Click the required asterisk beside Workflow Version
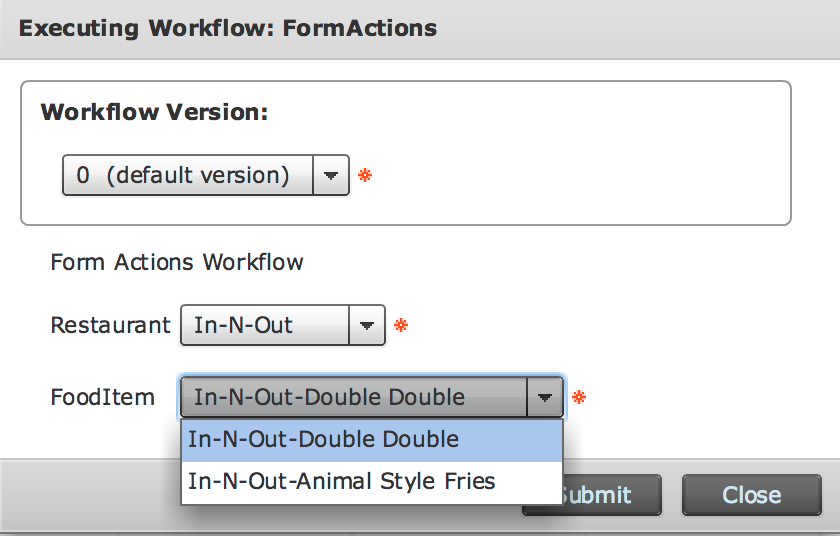Viewport: 840px width, 536px height. tap(365, 176)
